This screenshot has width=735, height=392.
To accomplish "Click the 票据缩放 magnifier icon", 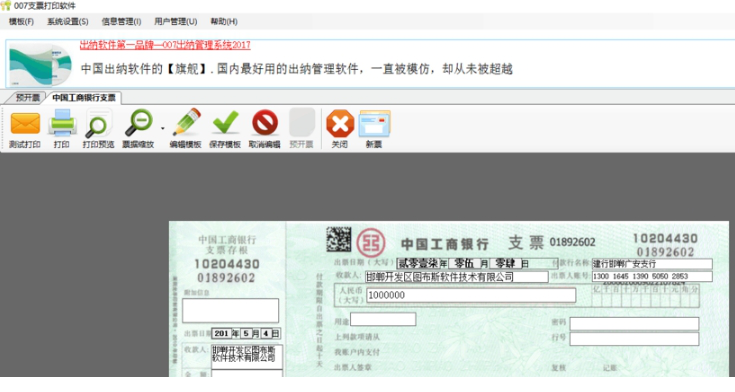I will pos(139,123).
